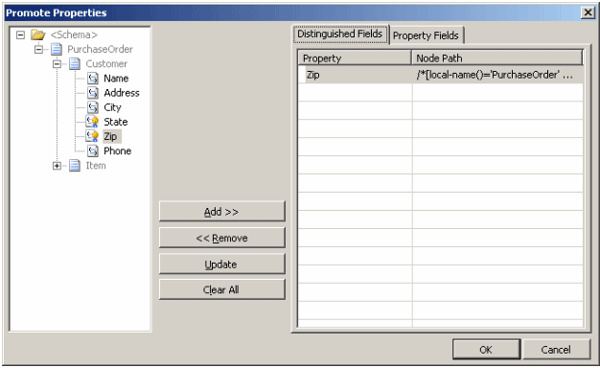Collapse the Schema root node

[x=20, y=35]
